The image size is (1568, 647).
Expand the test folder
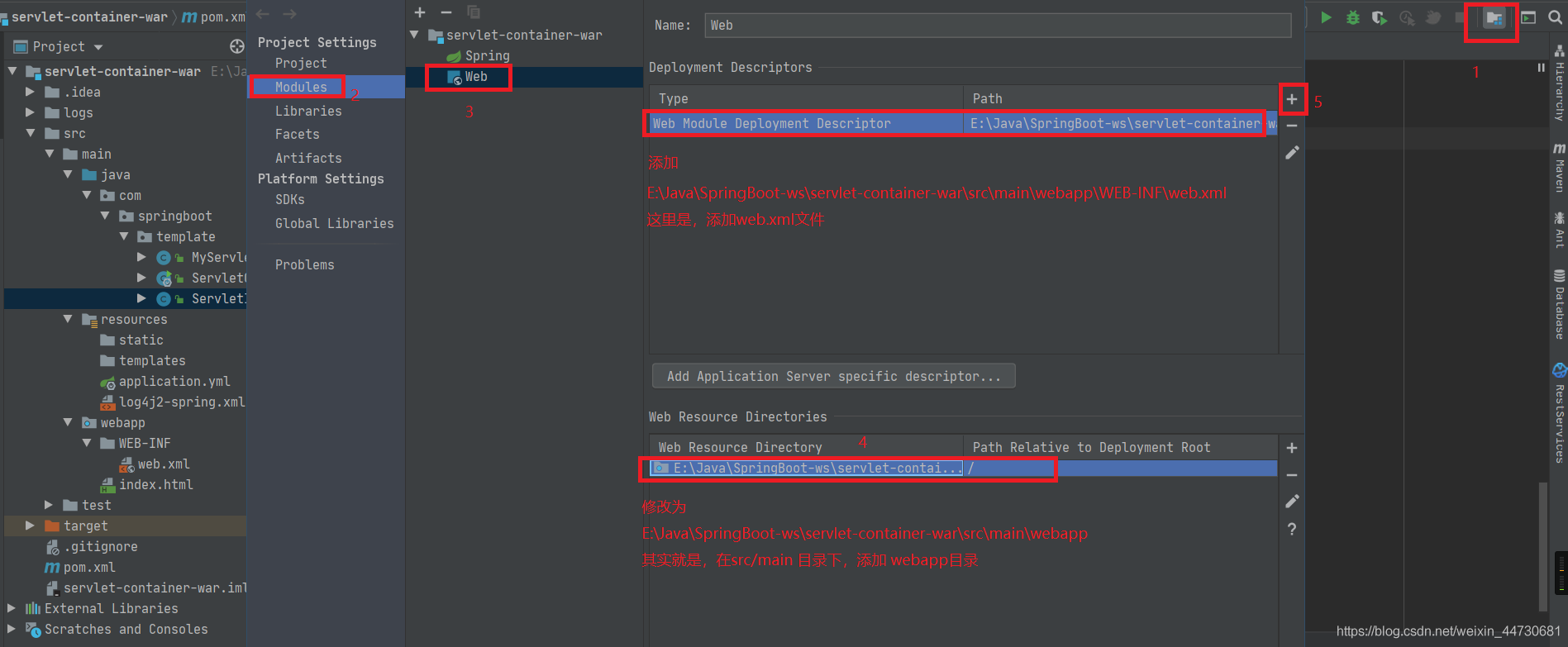[x=49, y=505]
